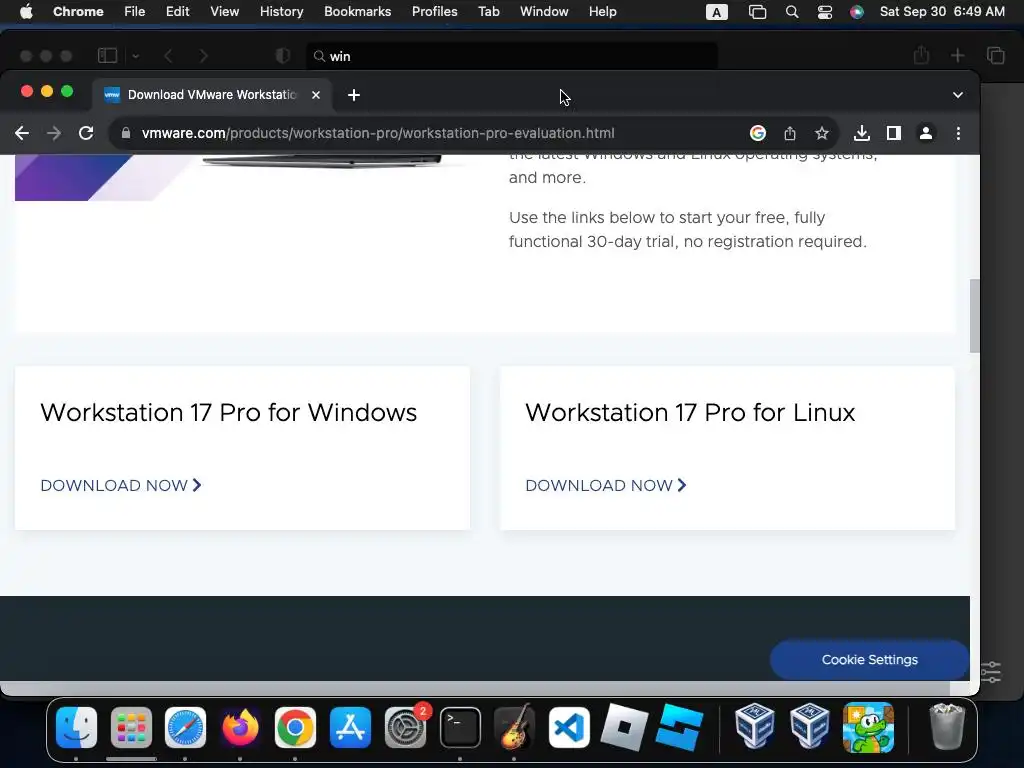
Task: Launch Siri from the menu bar
Action: click(x=857, y=12)
